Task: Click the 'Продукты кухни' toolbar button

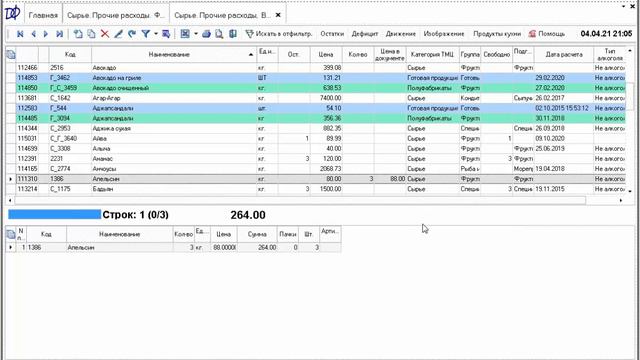Action: [497, 34]
